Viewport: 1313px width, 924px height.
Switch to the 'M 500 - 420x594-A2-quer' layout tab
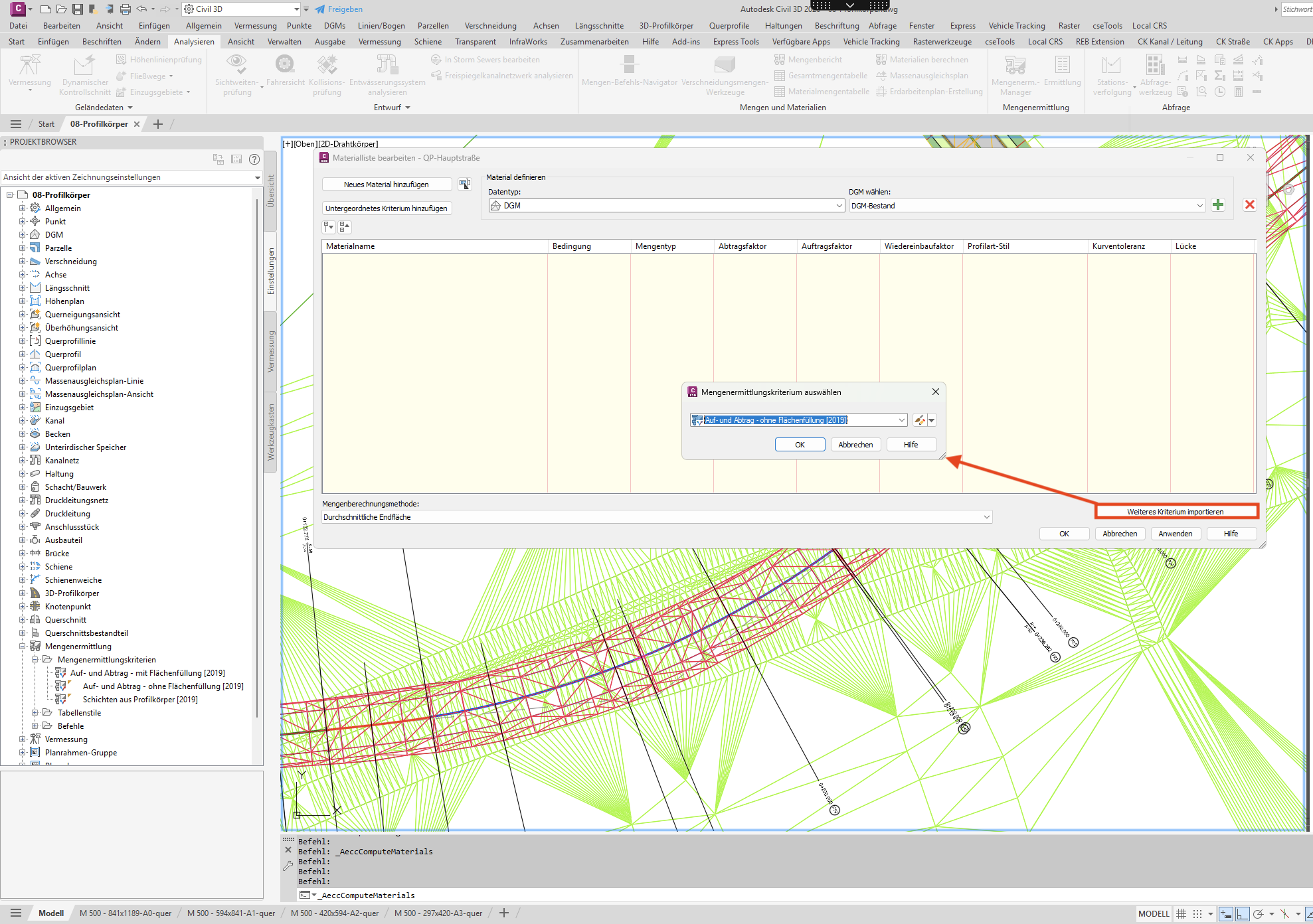point(335,913)
